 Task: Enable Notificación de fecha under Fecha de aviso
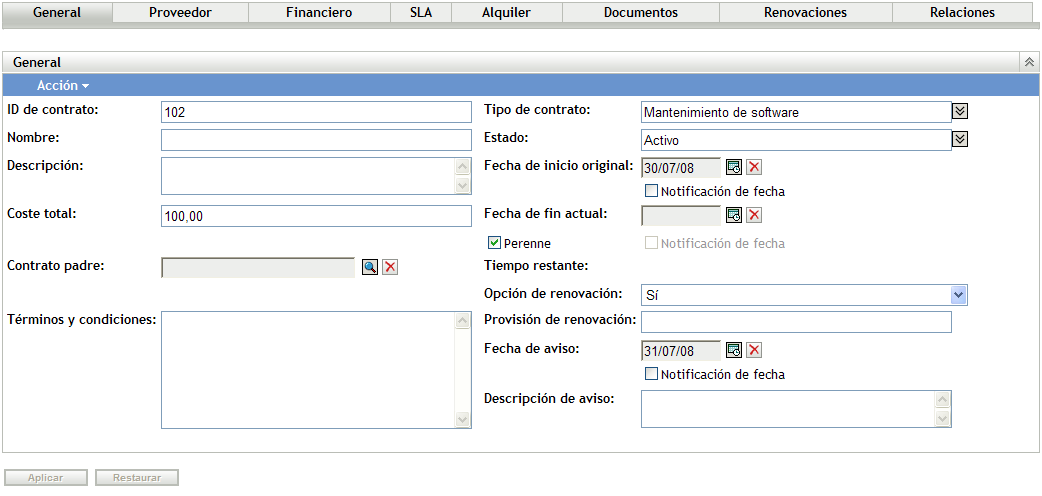[651, 375]
